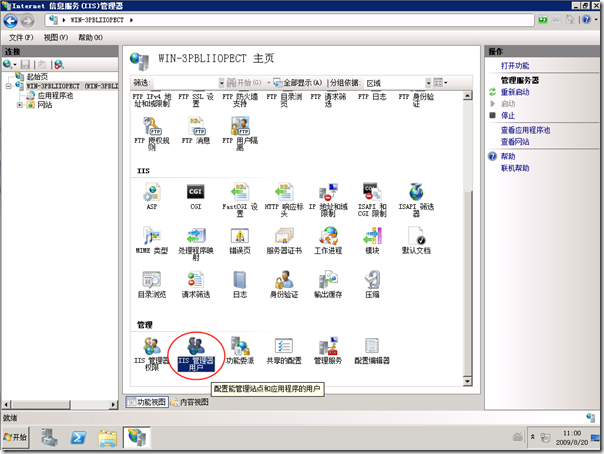Switch to 内容视图 tab

(x=190, y=402)
